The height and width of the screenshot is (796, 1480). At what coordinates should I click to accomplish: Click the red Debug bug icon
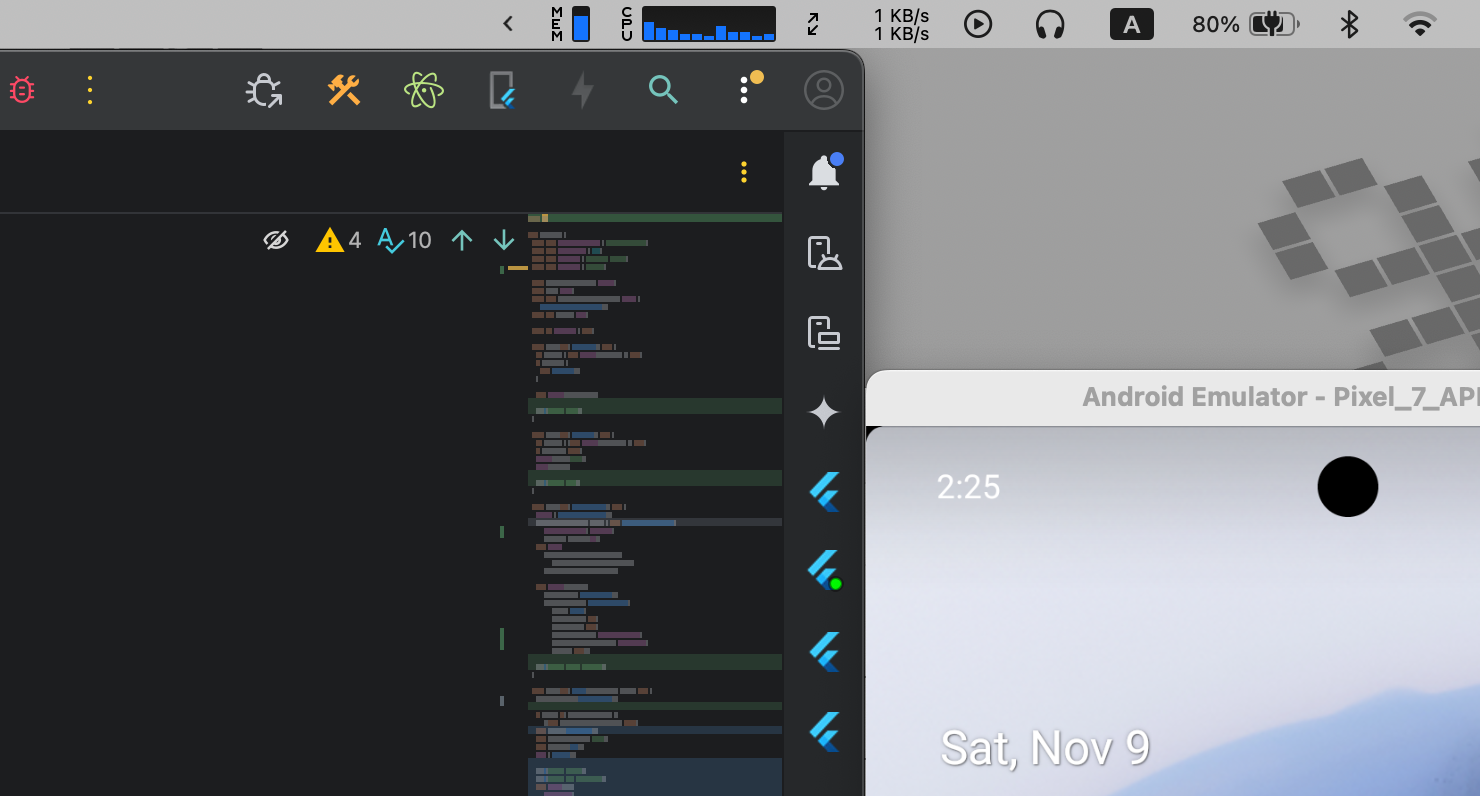pyautogui.click(x=22, y=91)
